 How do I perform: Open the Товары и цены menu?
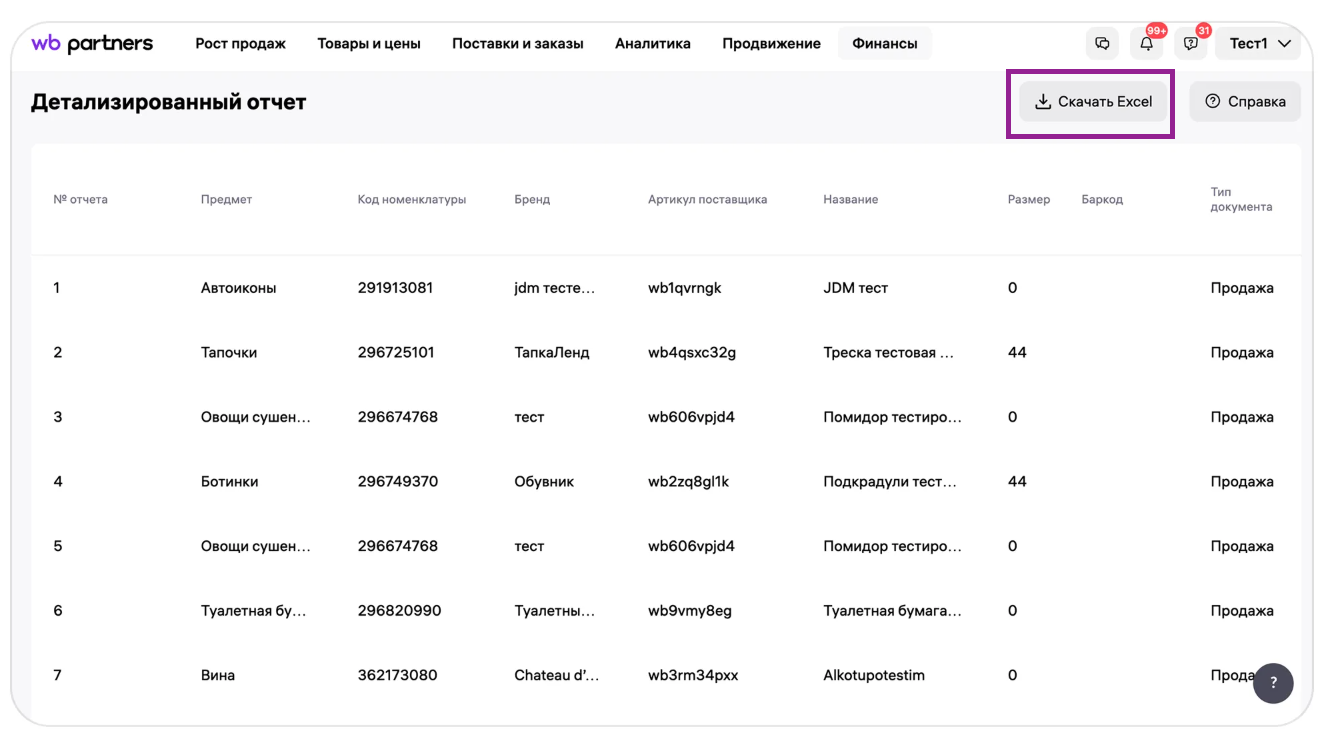tap(369, 44)
